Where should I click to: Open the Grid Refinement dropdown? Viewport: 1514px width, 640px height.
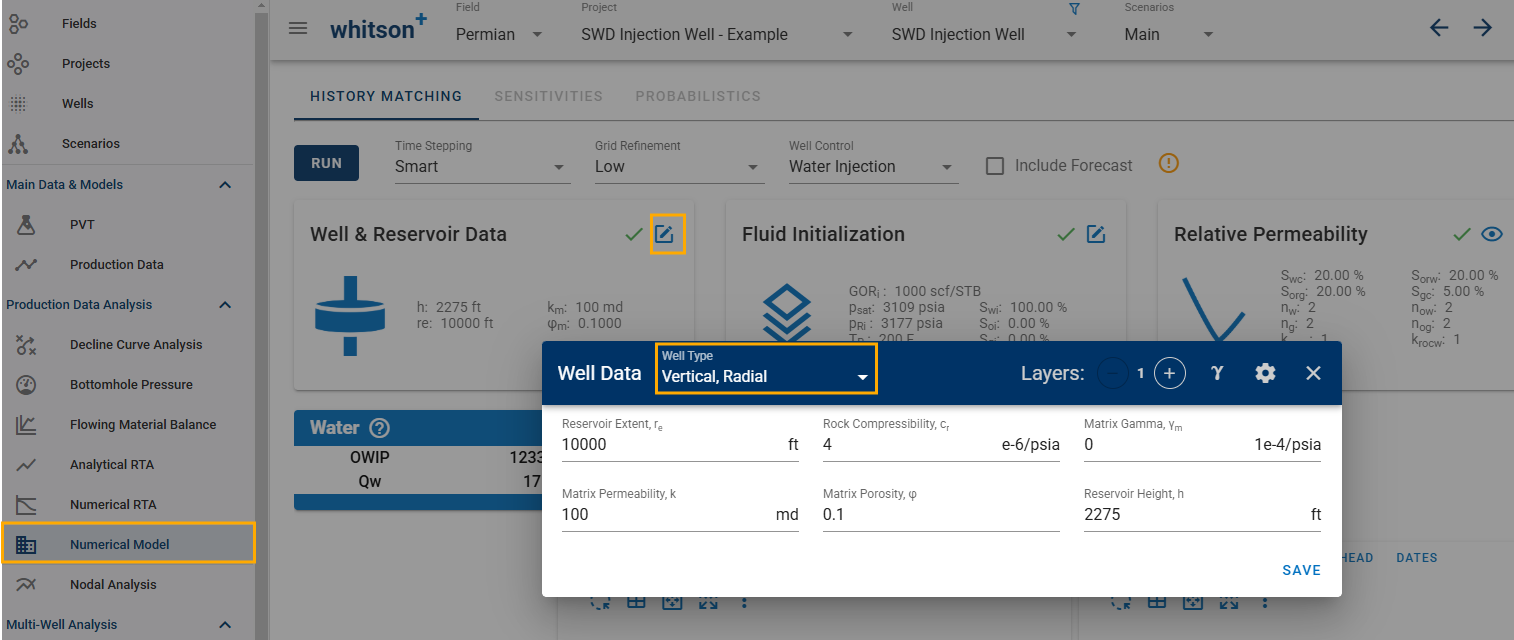[x=679, y=167]
